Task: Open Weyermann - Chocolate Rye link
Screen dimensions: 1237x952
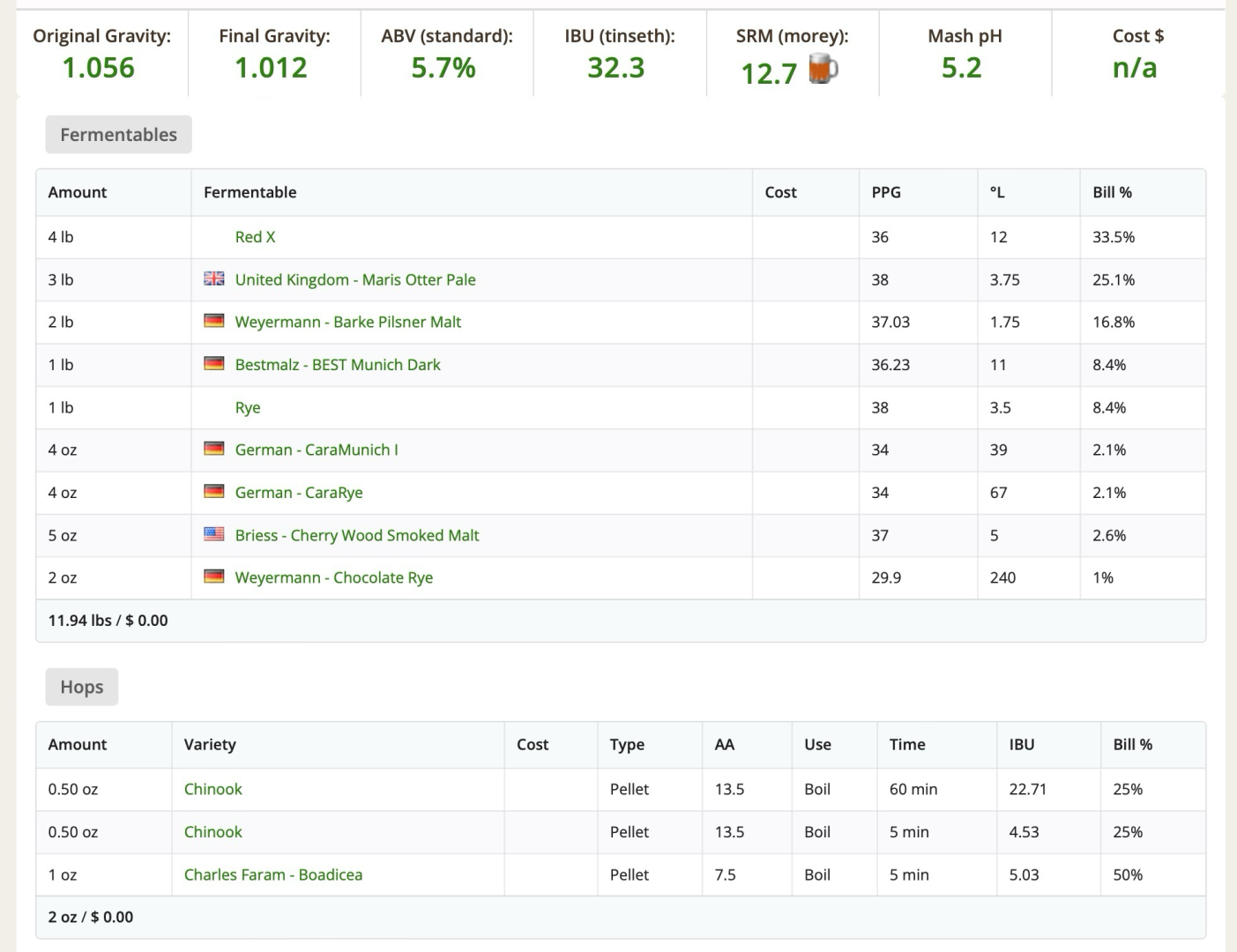Action: click(x=334, y=577)
